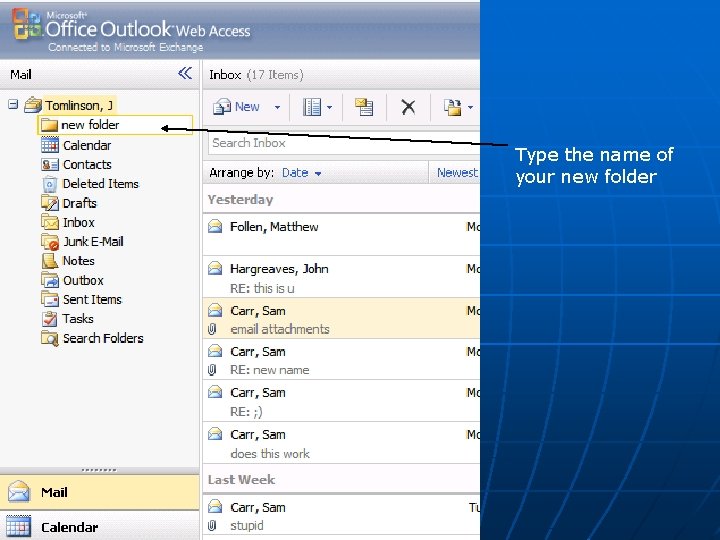Open Hargreaves, John message

(341, 277)
